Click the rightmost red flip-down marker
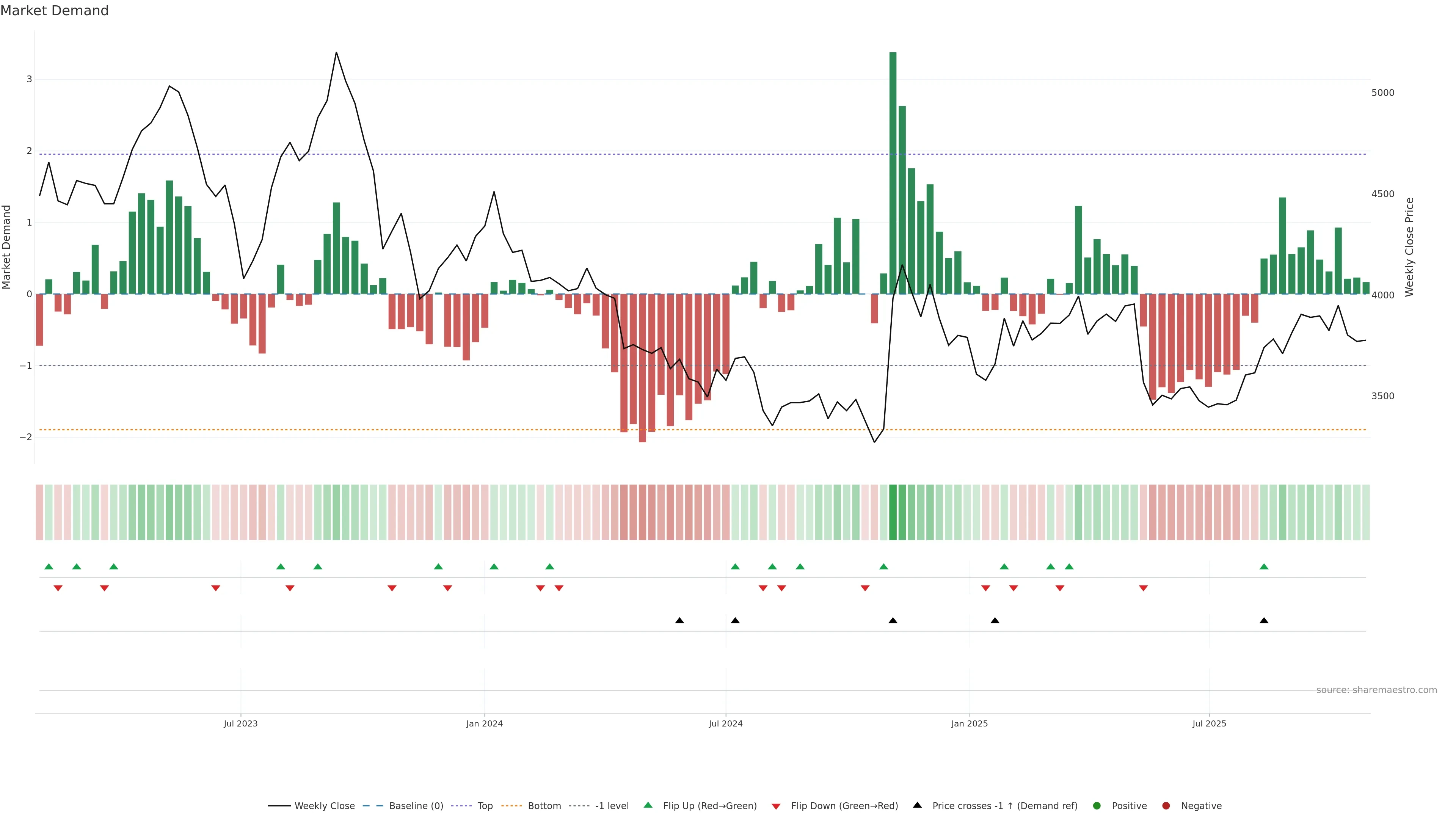 (x=1144, y=588)
